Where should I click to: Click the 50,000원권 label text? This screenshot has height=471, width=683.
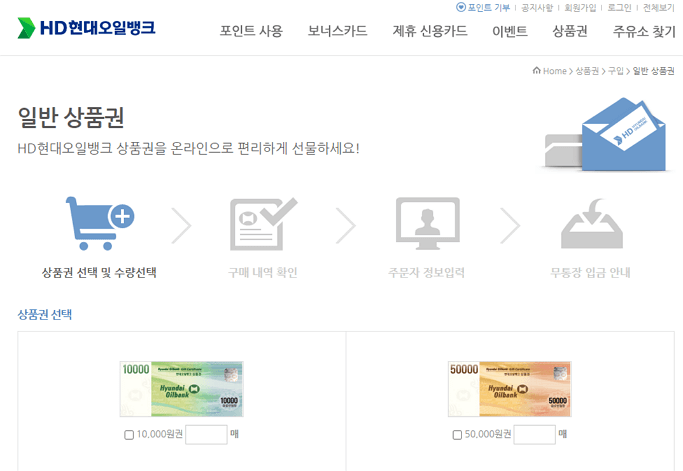(488, 434)
